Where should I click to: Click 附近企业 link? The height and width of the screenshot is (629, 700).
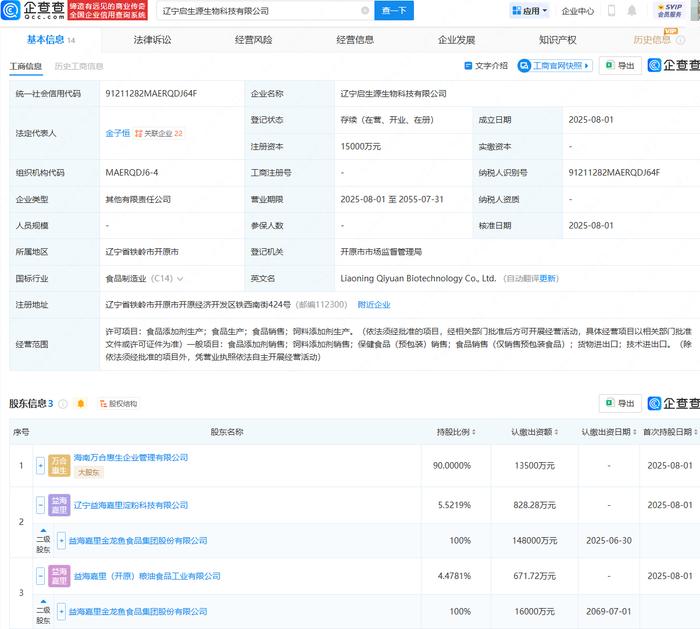coord(374,304)
